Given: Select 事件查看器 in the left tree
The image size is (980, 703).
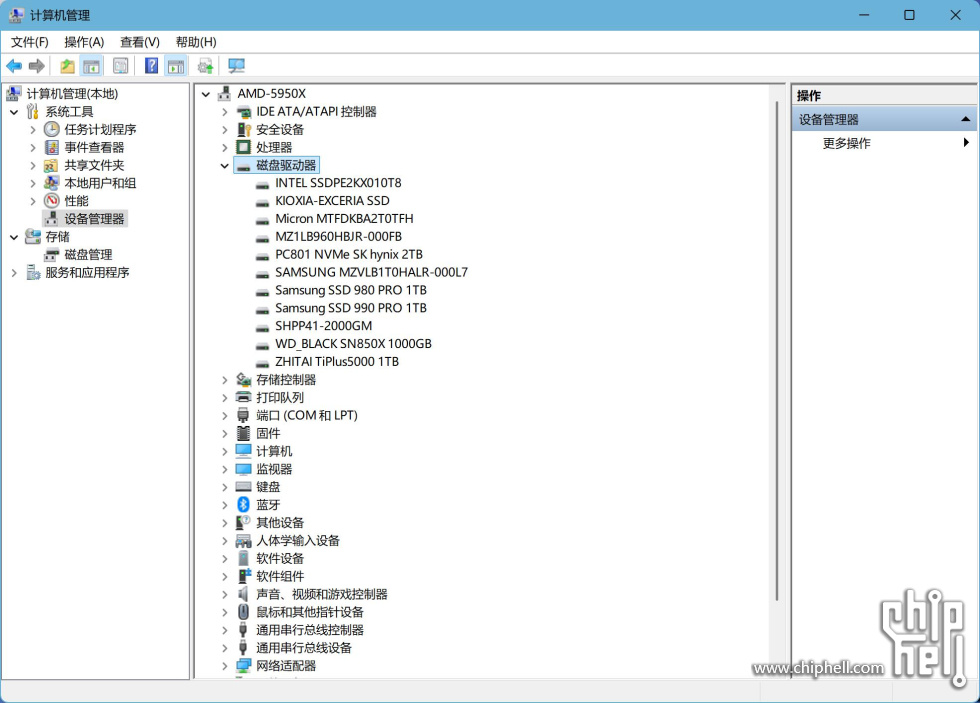Looking at the screenshot, I should click(x=94, y=147).
